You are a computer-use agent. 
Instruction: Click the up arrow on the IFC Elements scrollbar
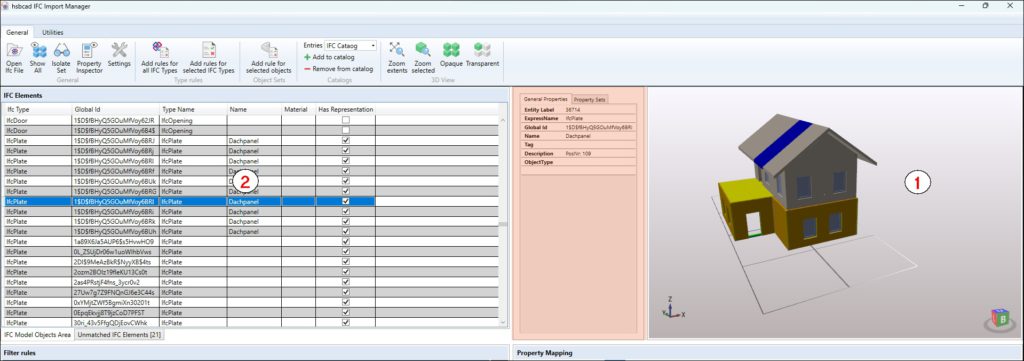(x=503, y=120)
